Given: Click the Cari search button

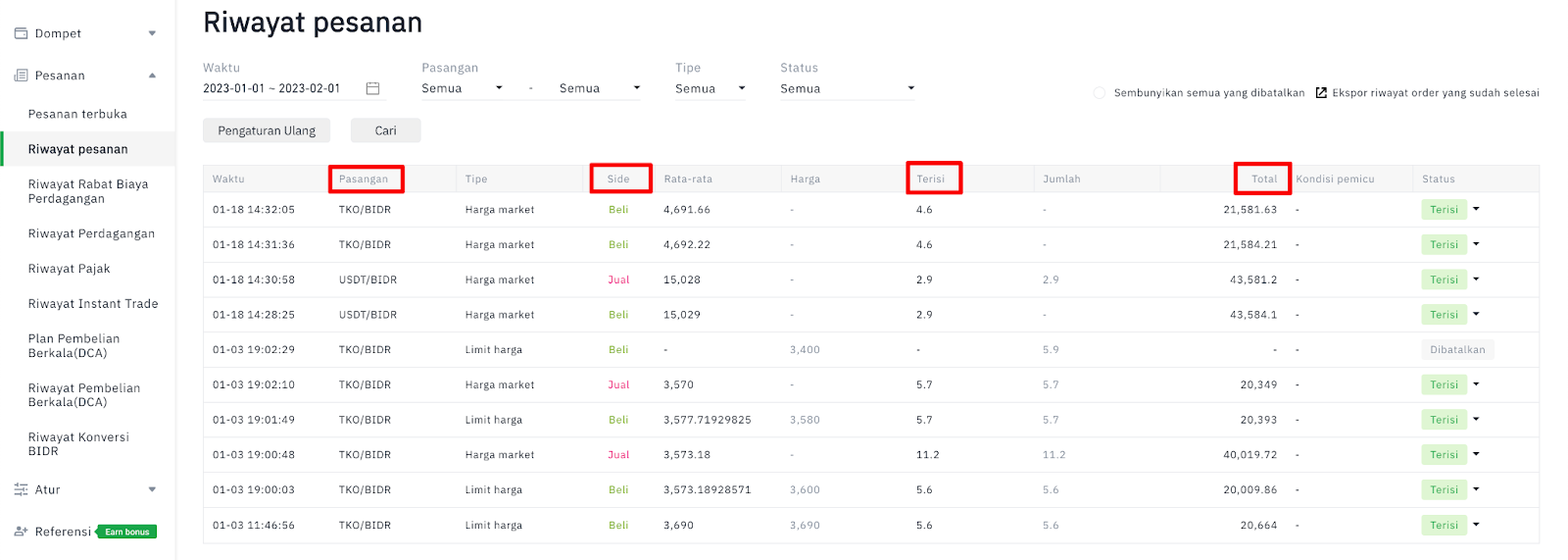Looking at the screenshot, I should 386,130.
